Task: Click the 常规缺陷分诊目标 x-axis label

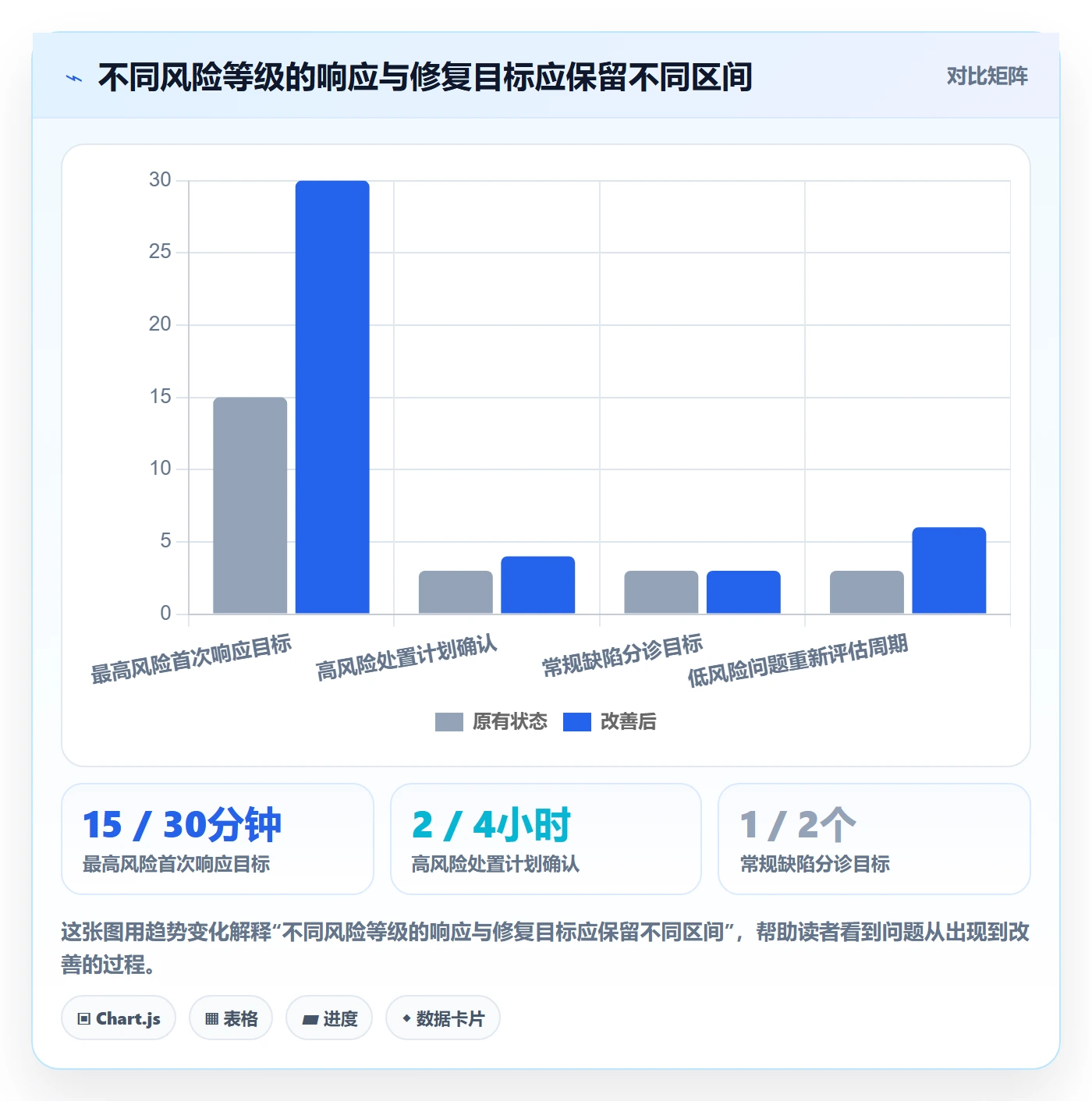Action: [x=622, y=656]
